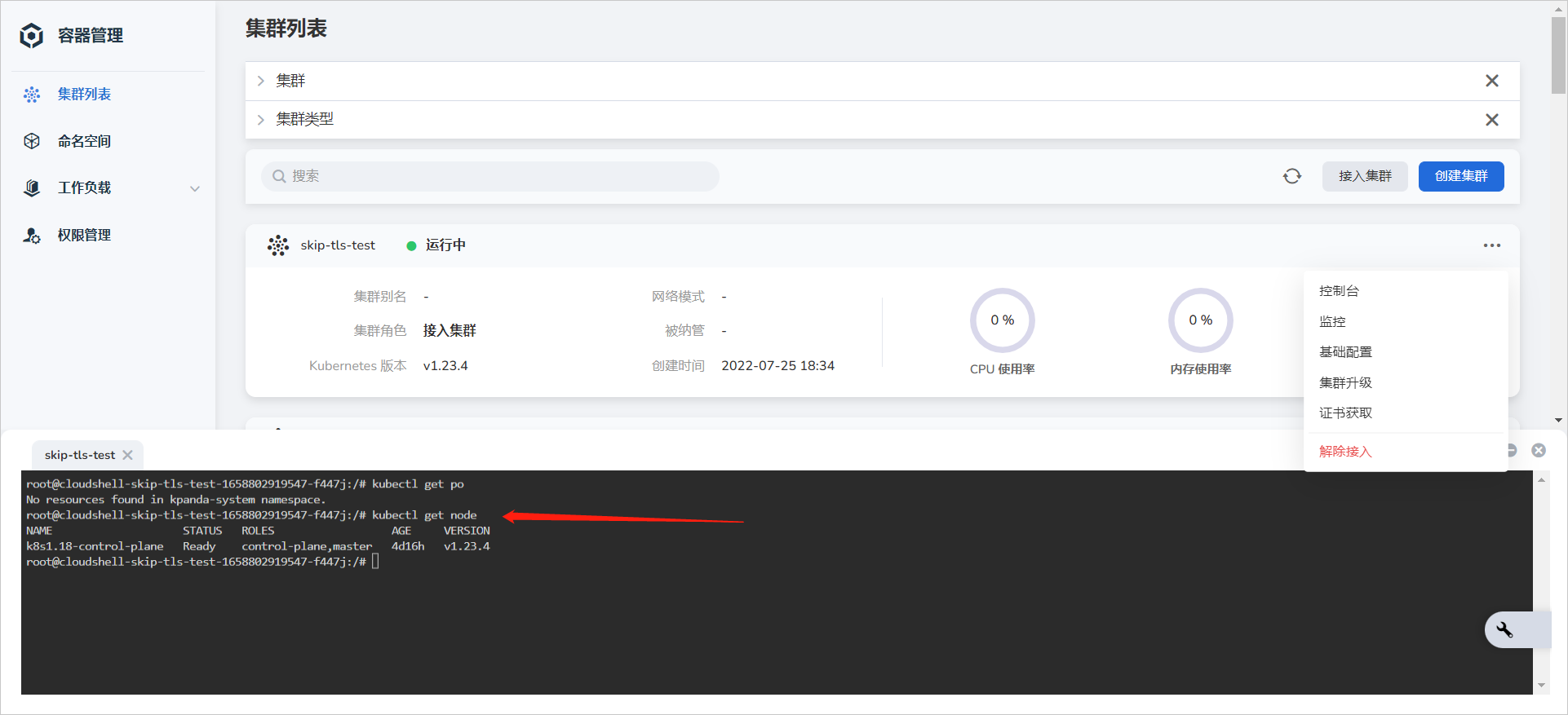Viewport: 1568px width, 715px height.
Task: Click the 命名空间 cube icon in the sidebar
Action: (x=32, y=141)
